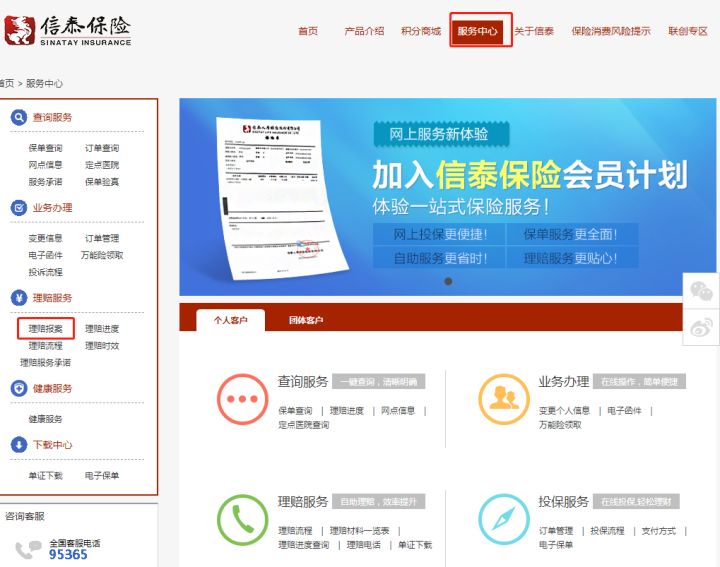720x567 pixels.
Task: Click the 业务办理 checkmark icon in sidebar
Action: [19, 208]
